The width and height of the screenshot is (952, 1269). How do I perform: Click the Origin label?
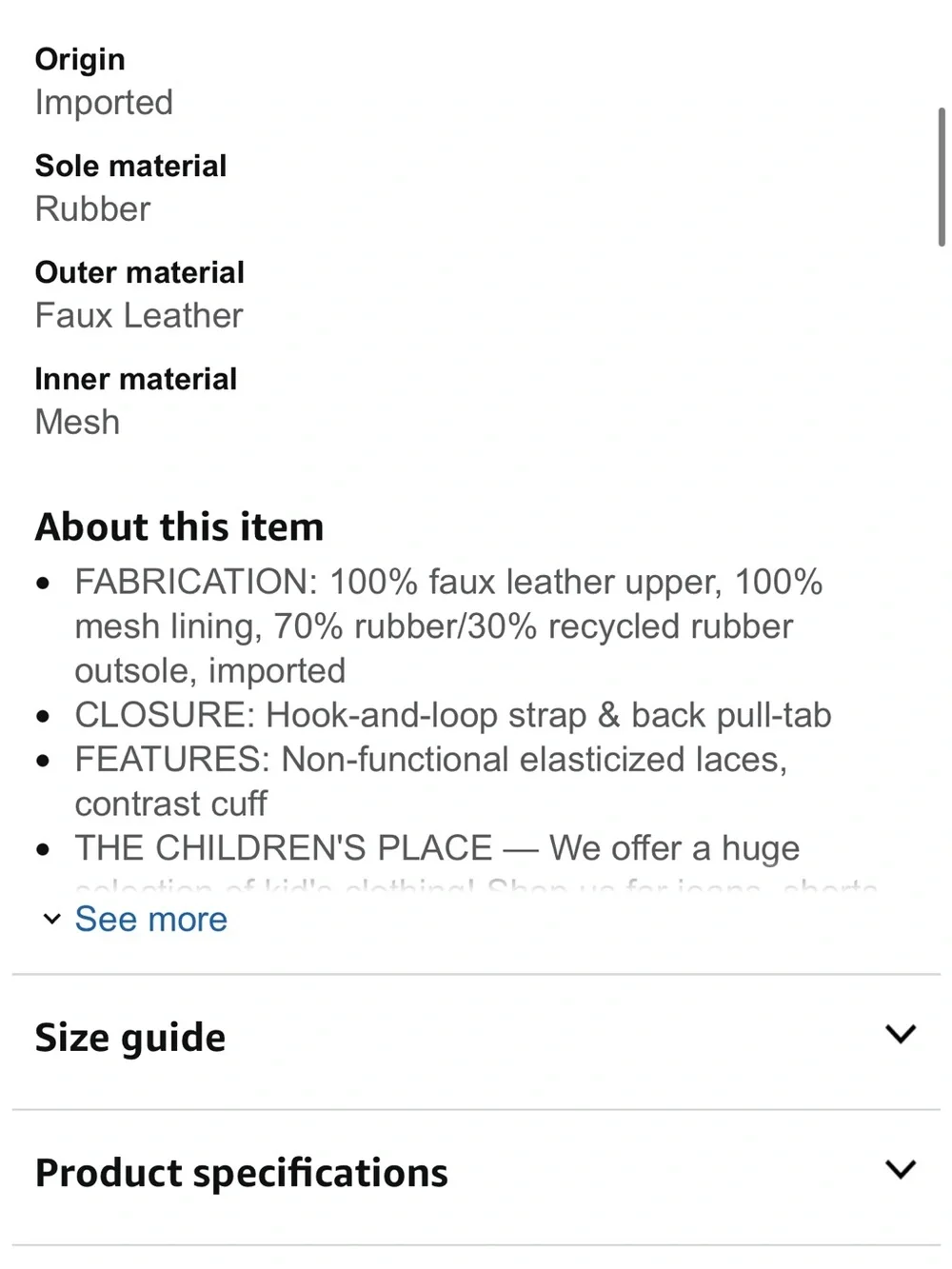coord(80,59)
